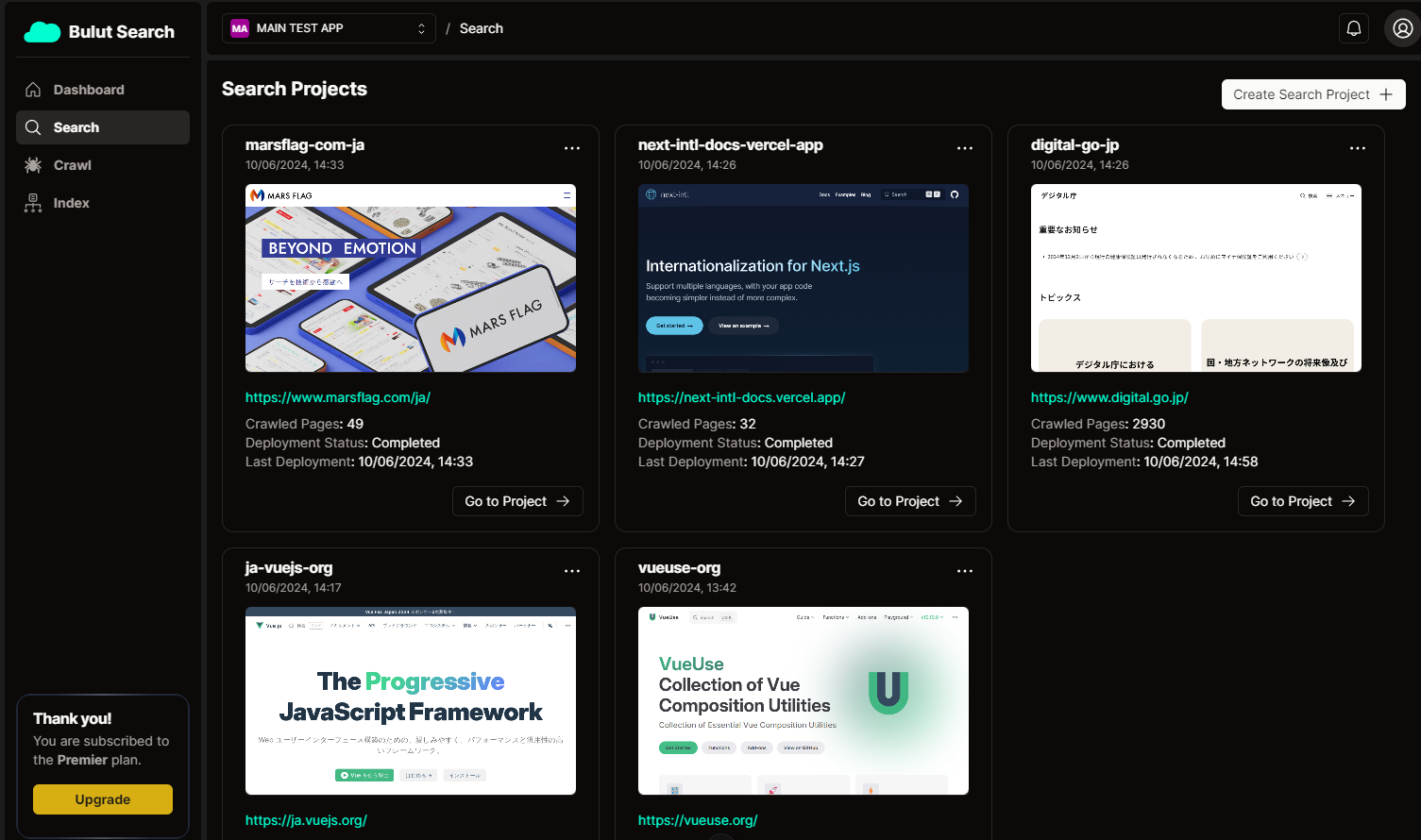The height and width of the screenshot is (840, 1421).
Task: Open the https://next-intl-docs.vercel.app/ link
Action: pos(742,397)
